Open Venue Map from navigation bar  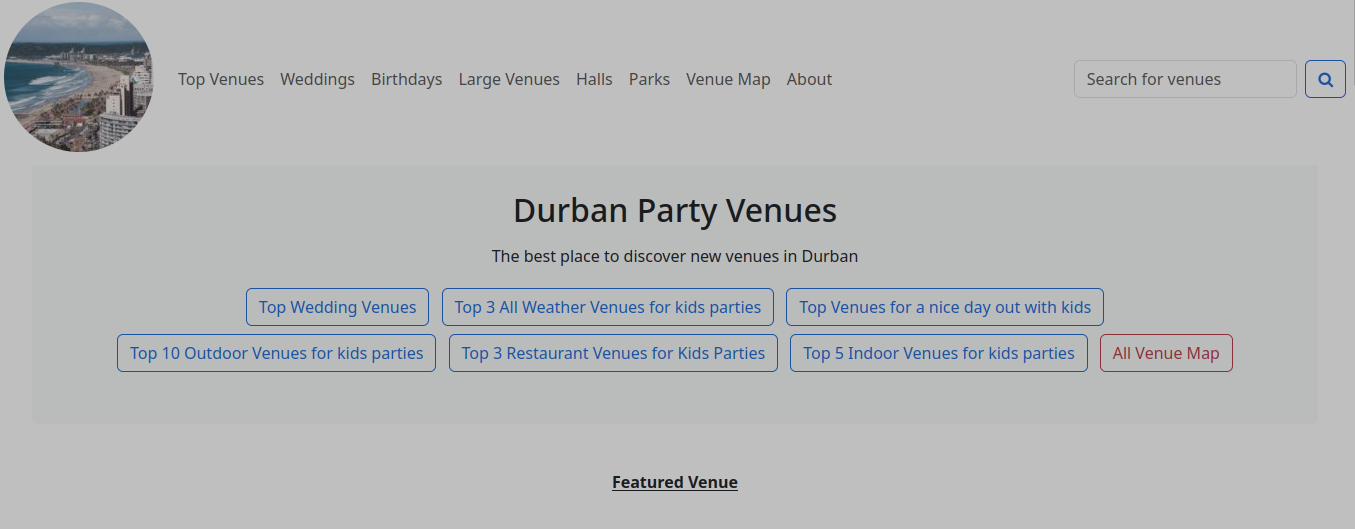[728, 79]
